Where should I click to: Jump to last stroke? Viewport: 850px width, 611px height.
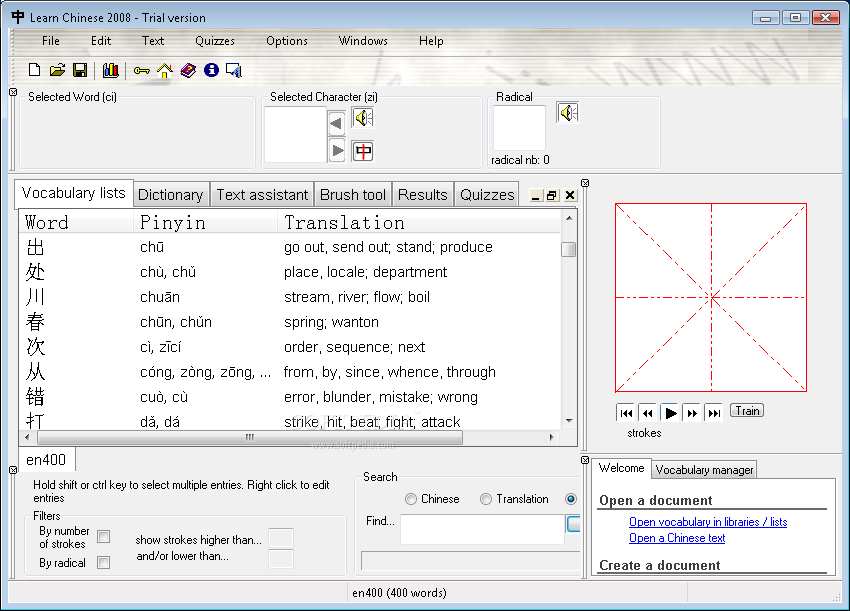pyautogui.click(x=714, y=413)
